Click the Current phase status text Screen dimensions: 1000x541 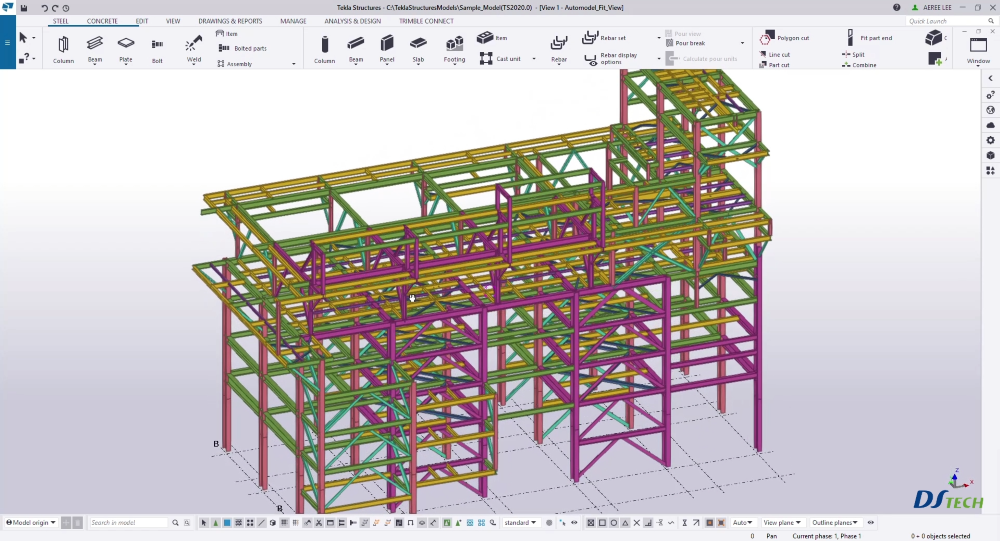[x=827, y=536]
